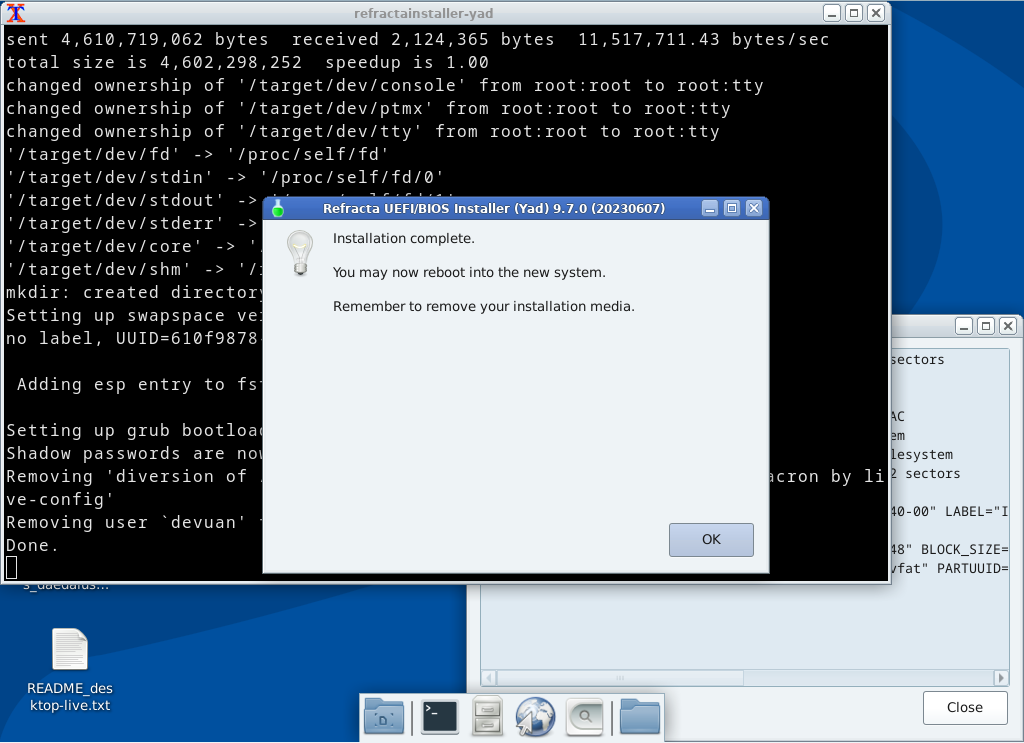This screenshot has height=743, width=1024.
Task: Close the Refracta Installer dialog window
Action: coord(754,208)
